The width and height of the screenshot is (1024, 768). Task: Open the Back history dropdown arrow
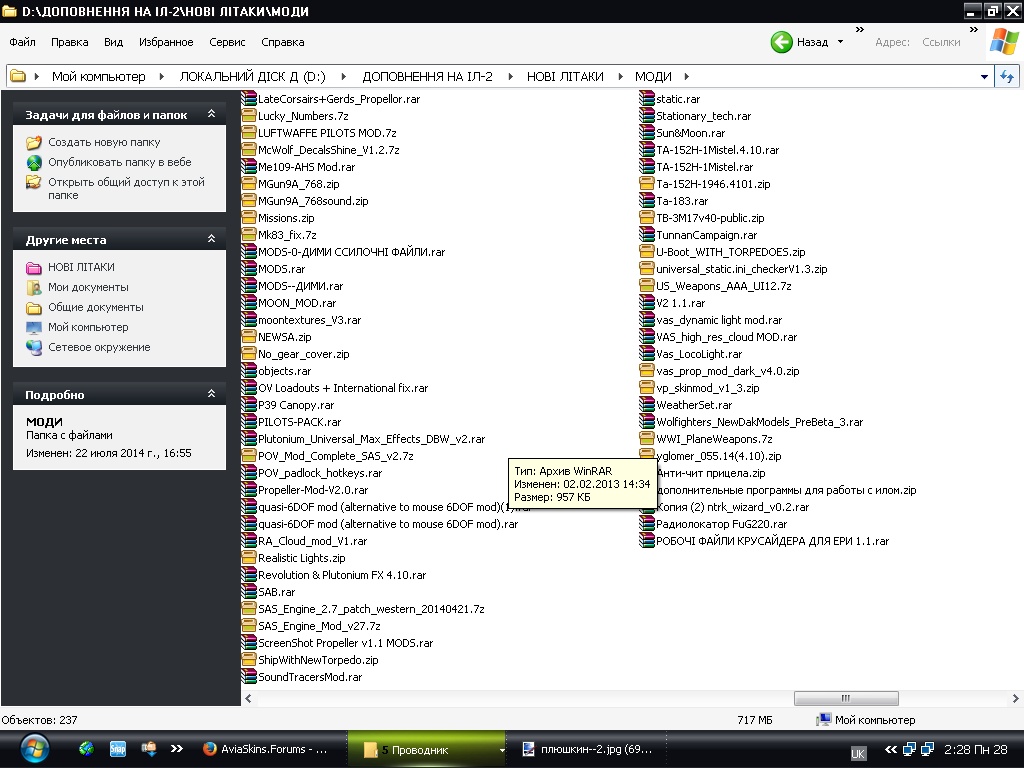840,42
